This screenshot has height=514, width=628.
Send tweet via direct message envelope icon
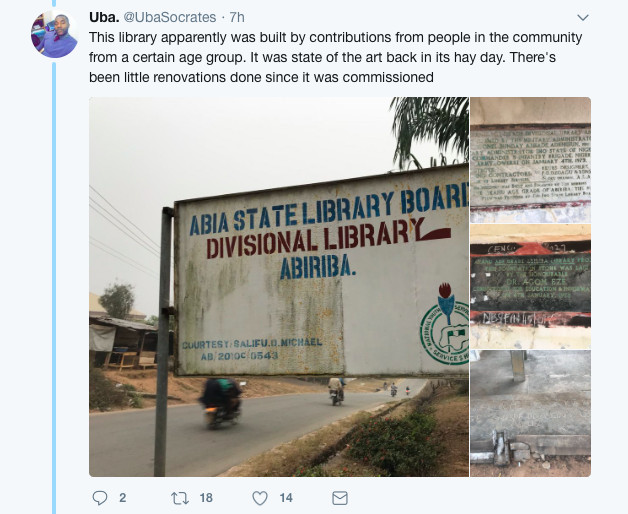pos(340,498)
